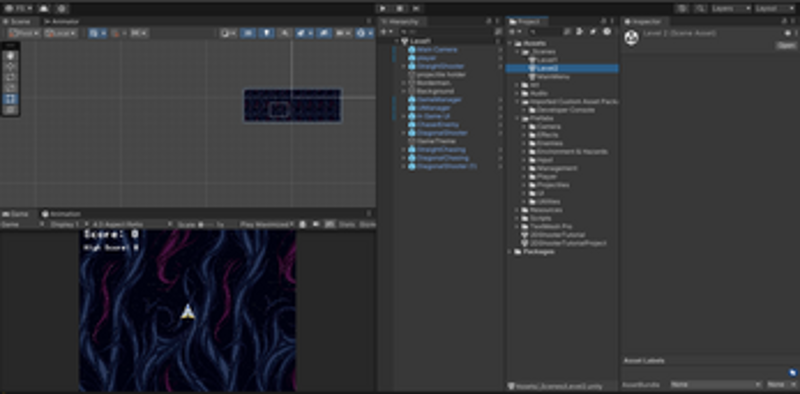The image size is (800, 394).
Task: Open the Layers dropdown
Action: click(731, 8)
